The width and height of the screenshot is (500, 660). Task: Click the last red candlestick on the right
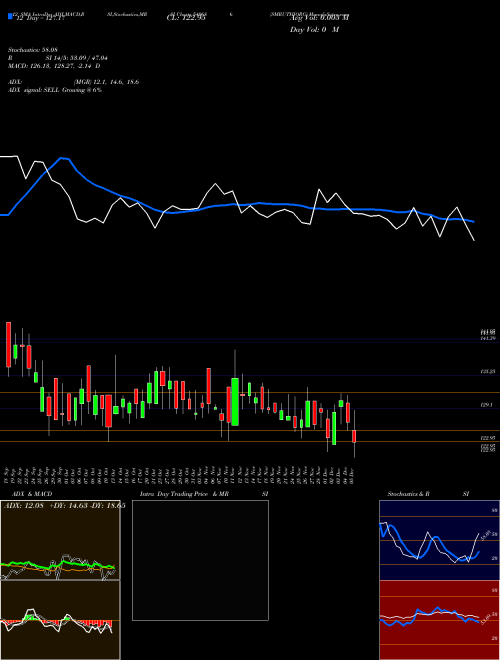354,436
